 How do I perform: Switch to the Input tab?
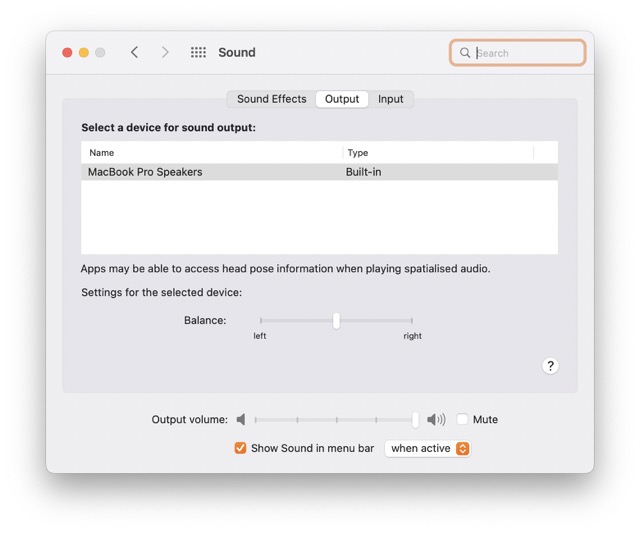tap(391, 99)
